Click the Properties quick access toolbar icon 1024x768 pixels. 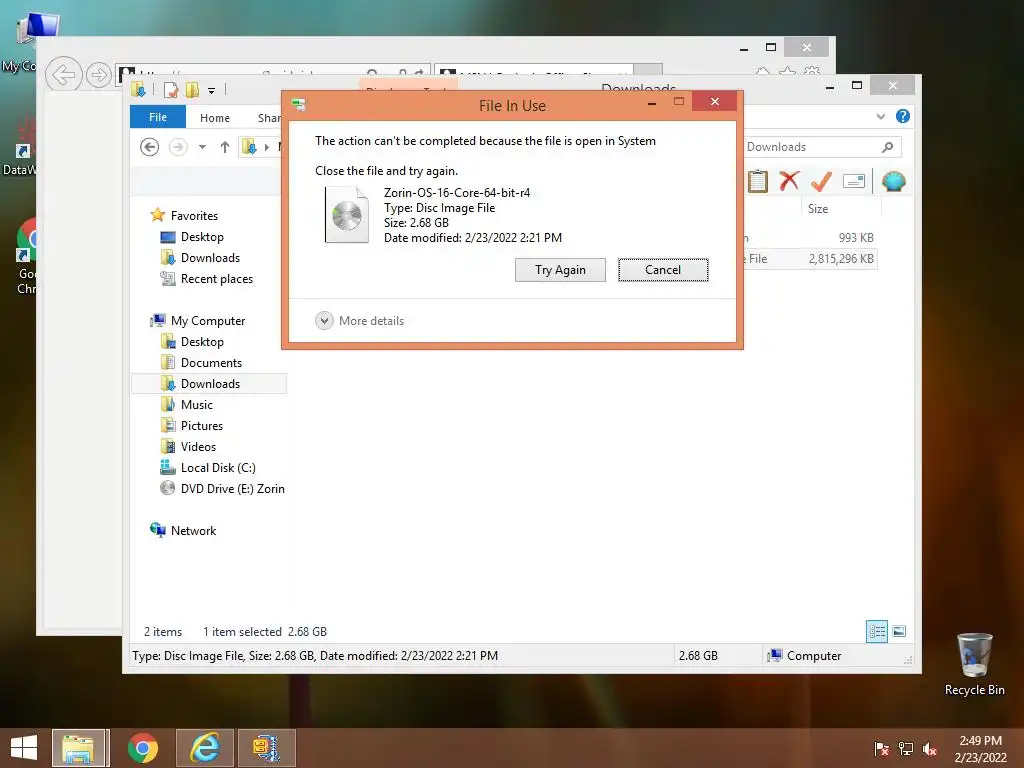tap(171, 89)
